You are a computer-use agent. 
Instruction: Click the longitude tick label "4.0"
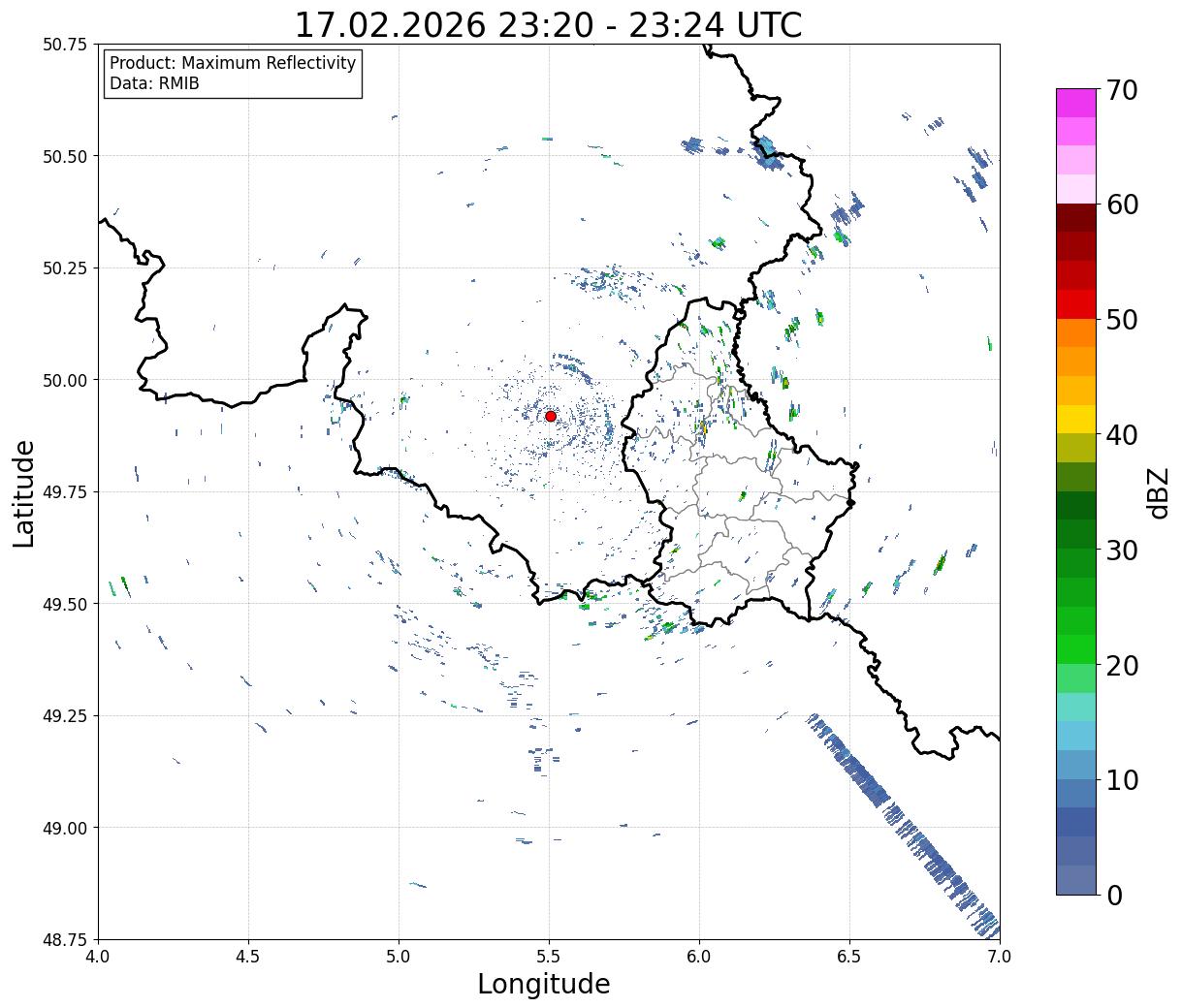(98, 957)
